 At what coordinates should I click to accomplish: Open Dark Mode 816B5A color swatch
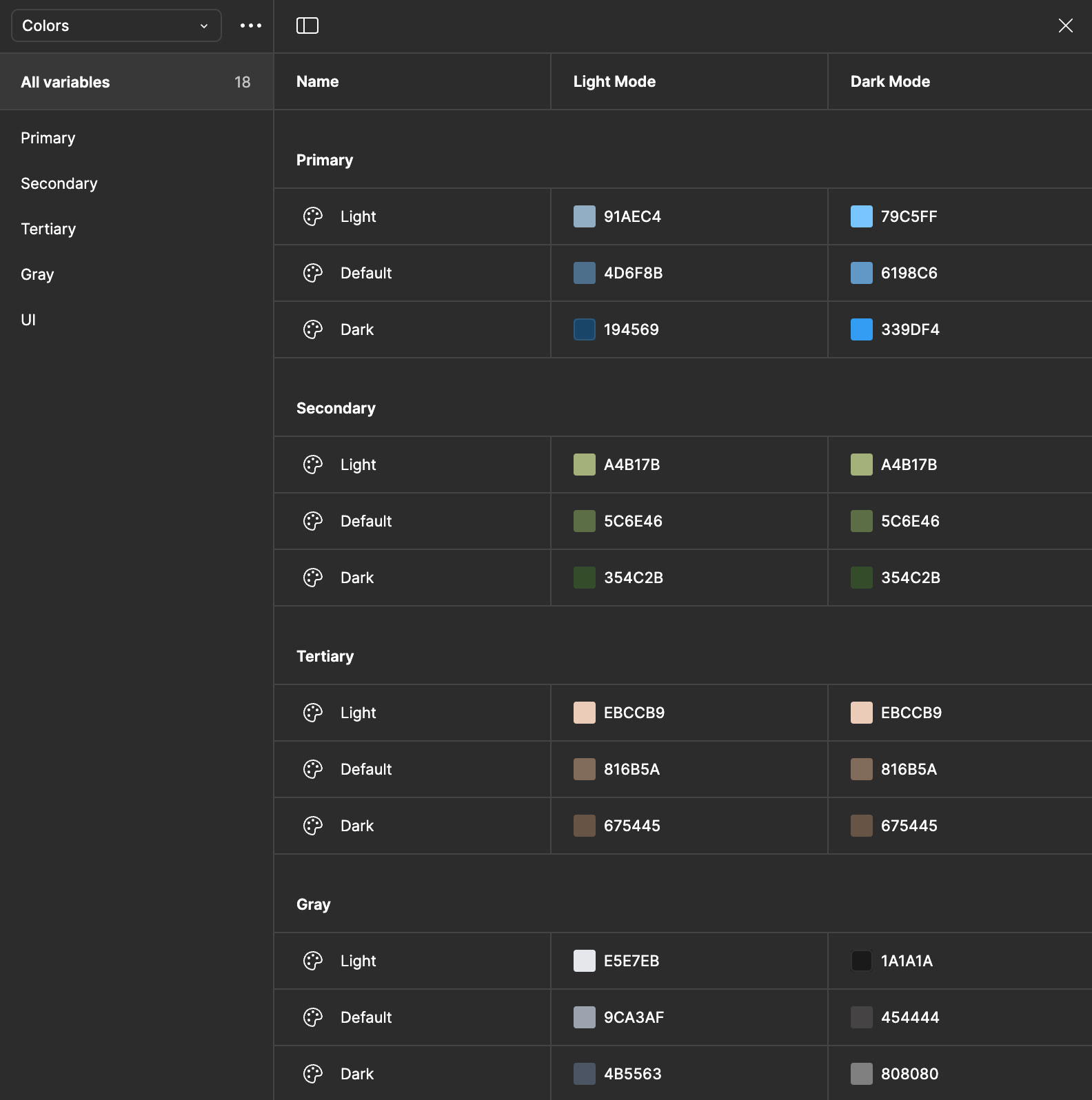(x=862, y=769)
